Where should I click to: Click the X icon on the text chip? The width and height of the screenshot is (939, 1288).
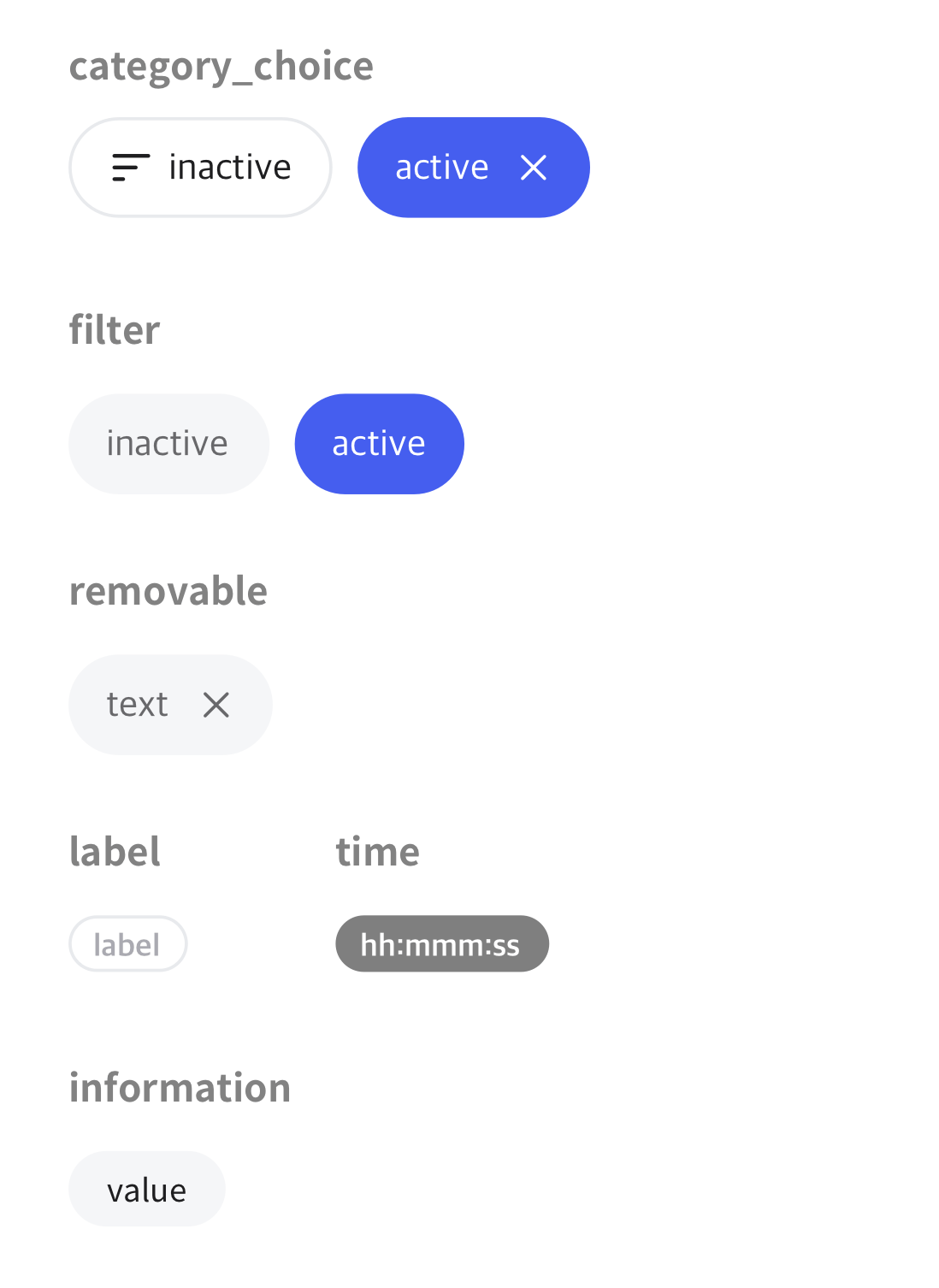[216, 705]
